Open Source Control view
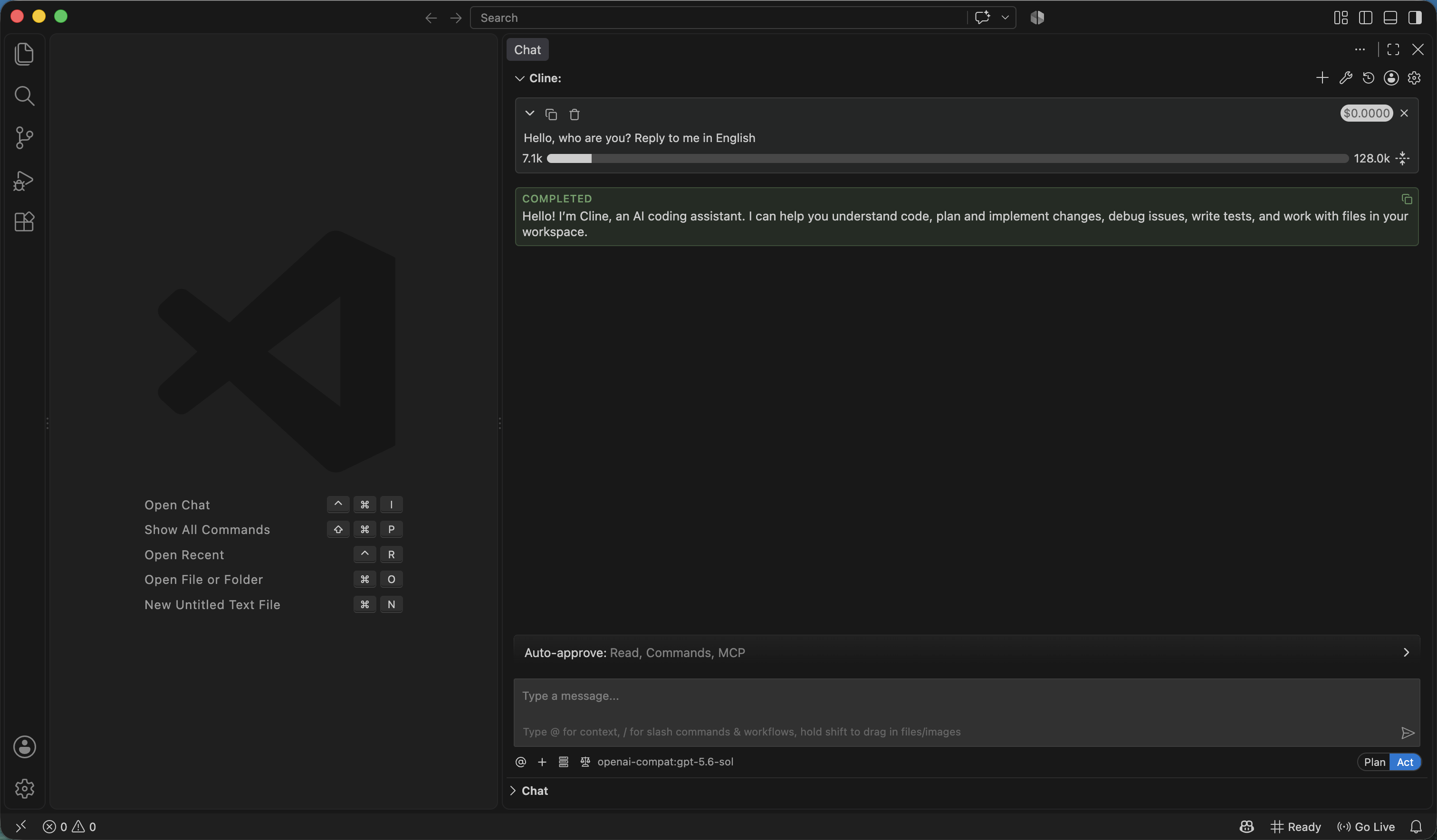 [x=24, y=137]
